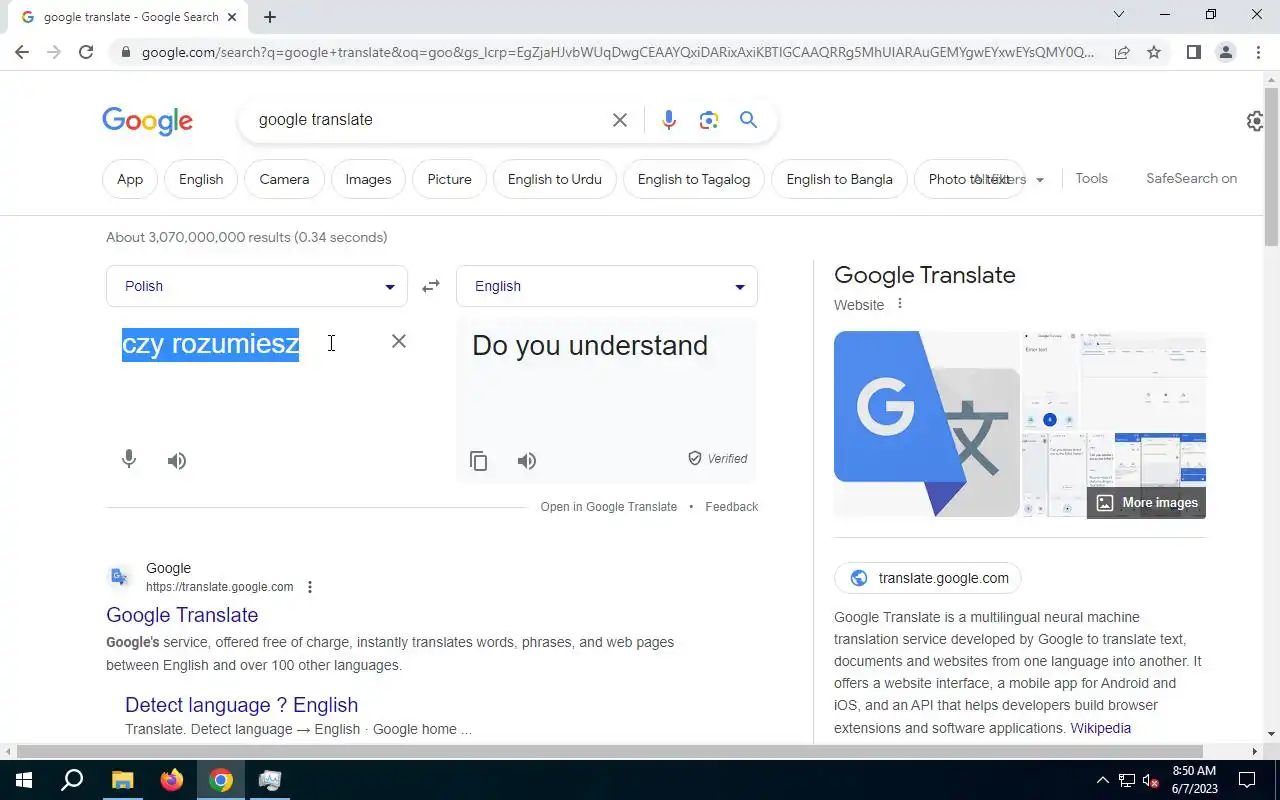The height and width of the screenshot is (800, 1280).
Task: Open Chrome three-dot menu
Action: pos(1258,52)
